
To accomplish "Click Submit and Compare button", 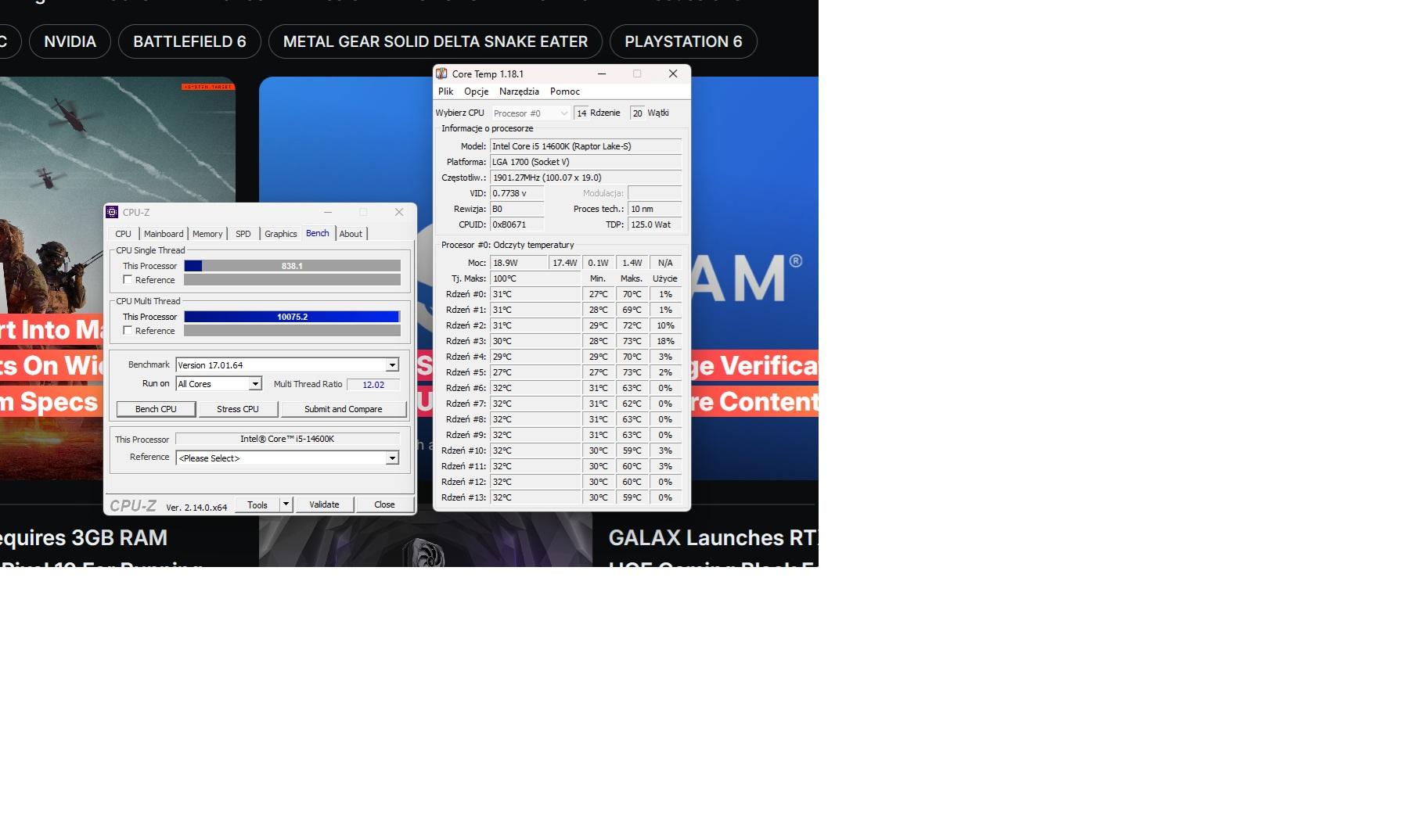I will point(344,409).
